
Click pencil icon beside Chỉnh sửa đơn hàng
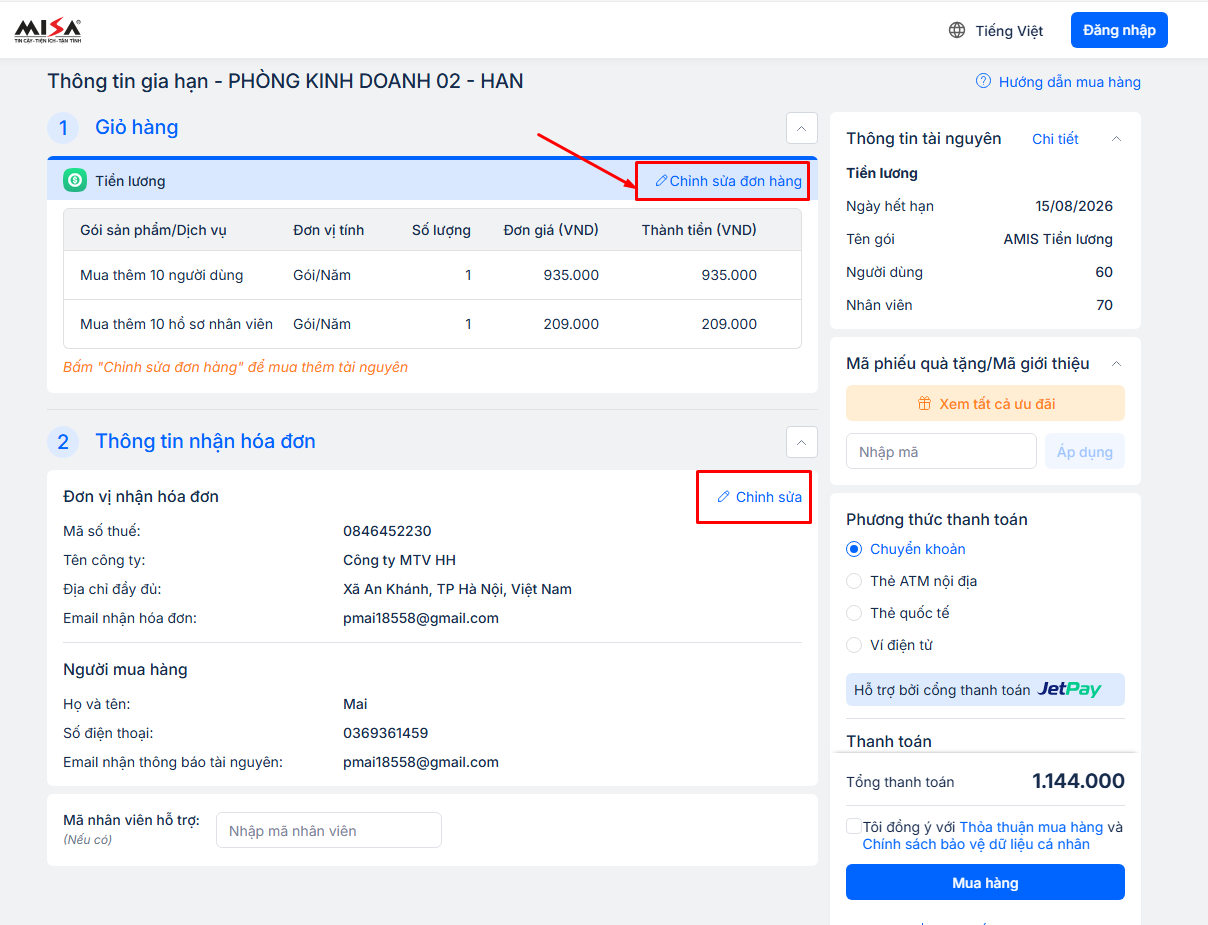[660, 181]
